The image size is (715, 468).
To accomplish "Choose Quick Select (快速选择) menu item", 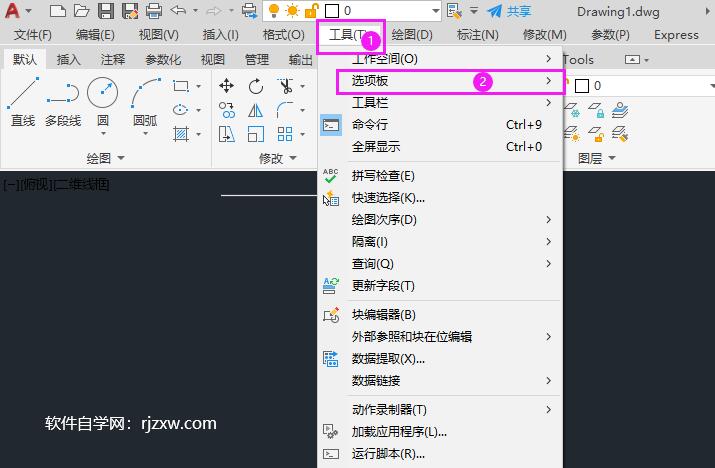I will click(440, 198).
